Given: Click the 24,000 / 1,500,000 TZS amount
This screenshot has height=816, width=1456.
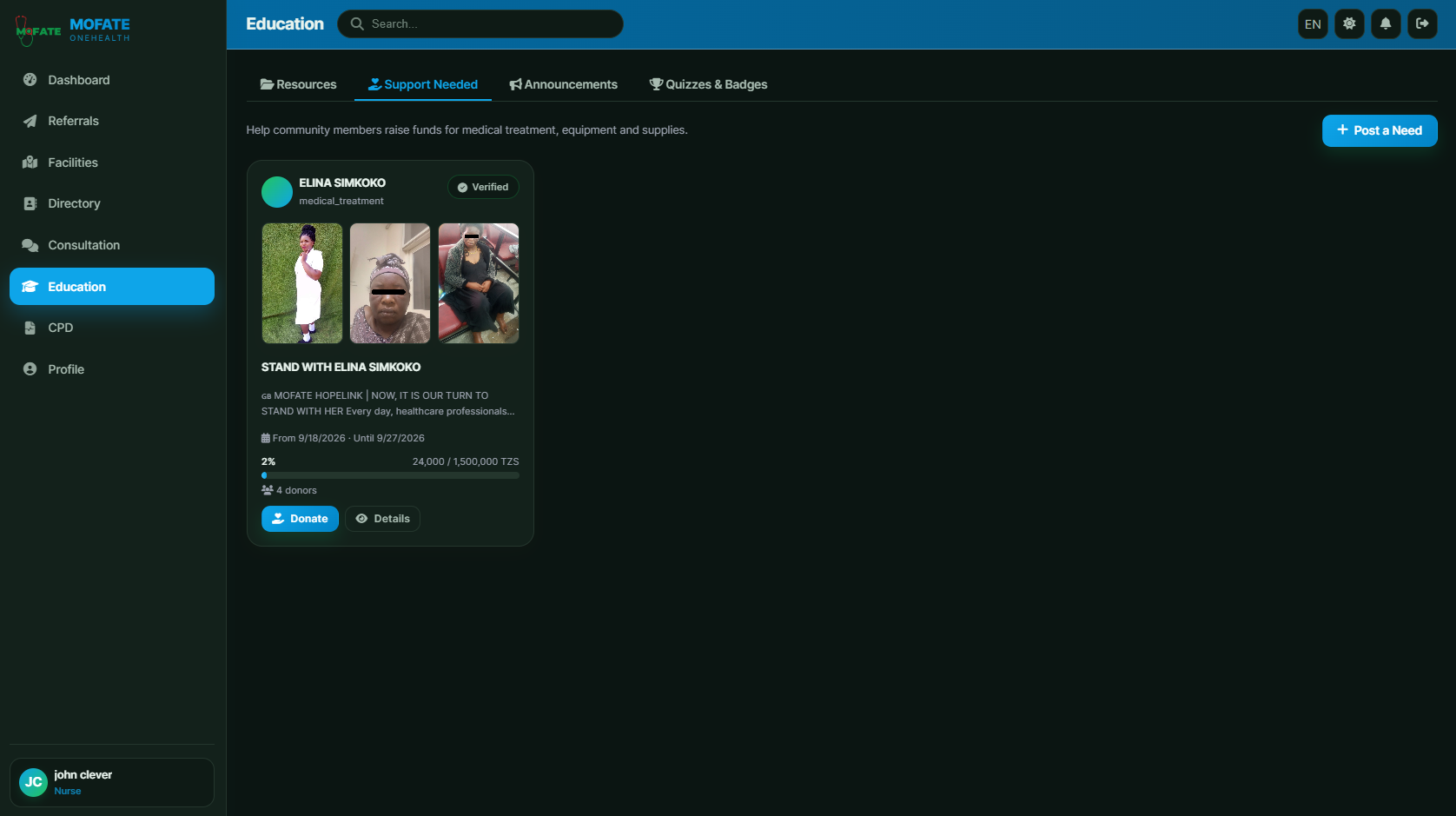Looking at the screenshot, I should 466,461.
